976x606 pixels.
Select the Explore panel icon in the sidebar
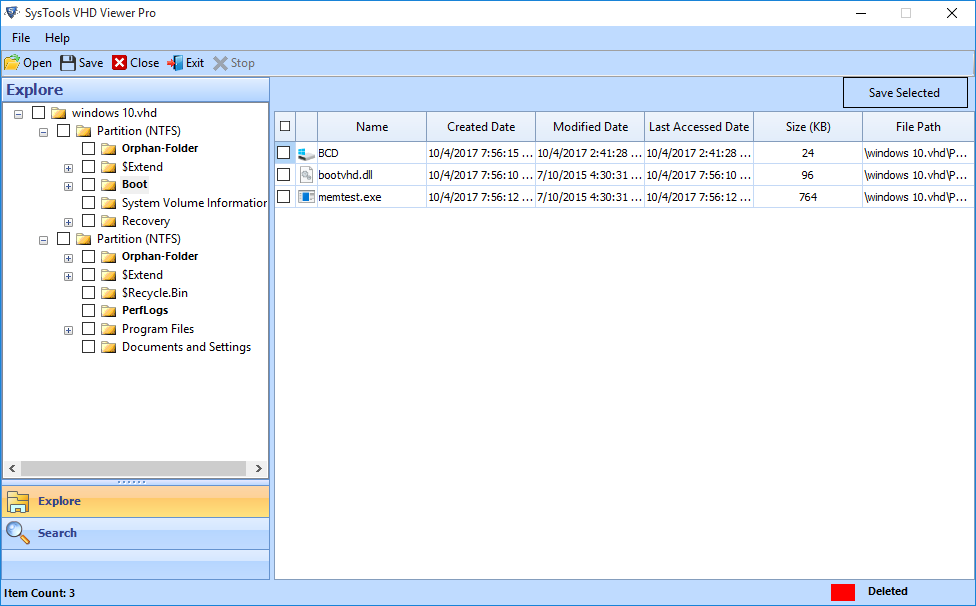tap(17, 501)
